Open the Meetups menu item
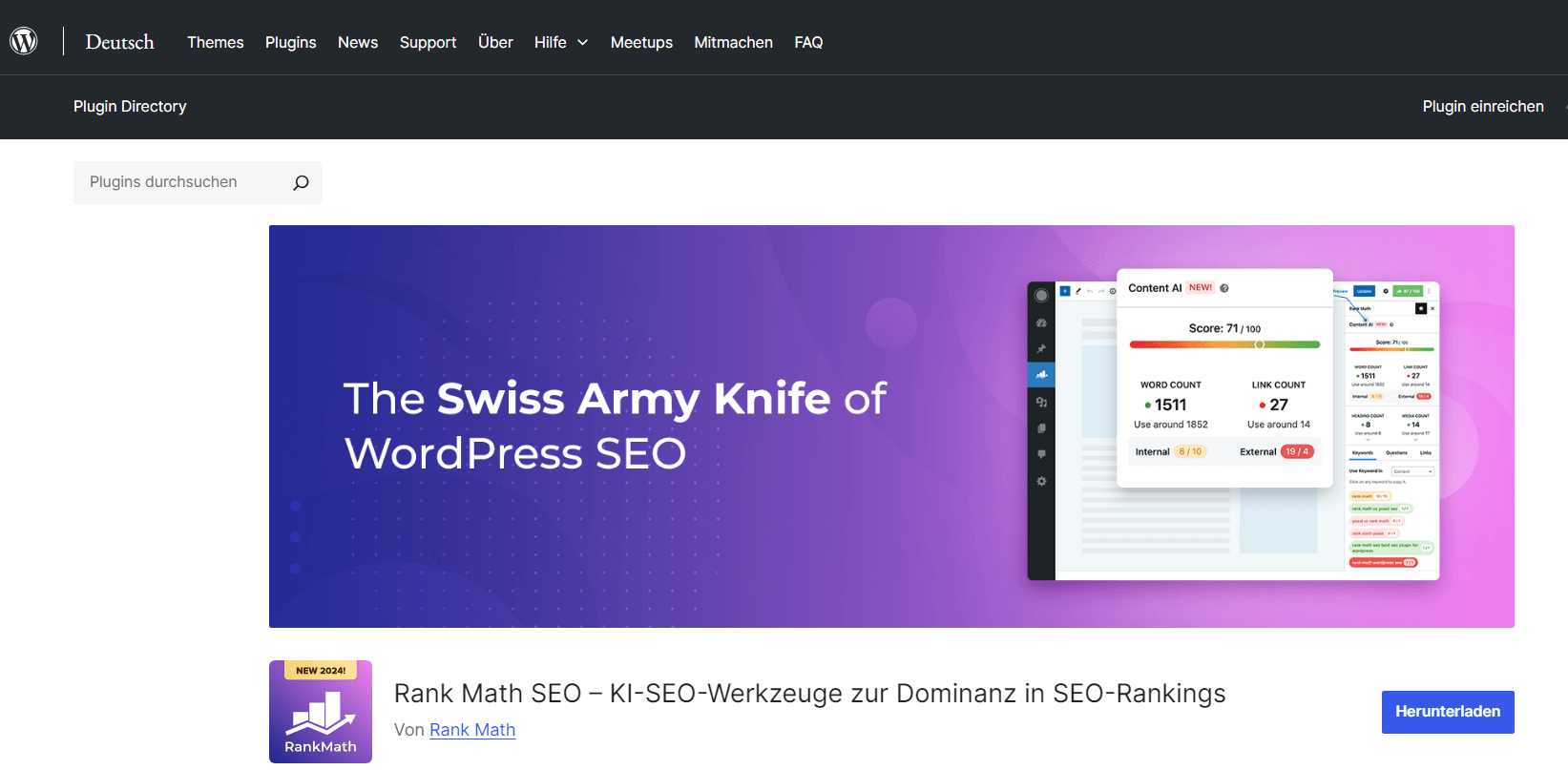The image size is (1568, 770). 641,42
